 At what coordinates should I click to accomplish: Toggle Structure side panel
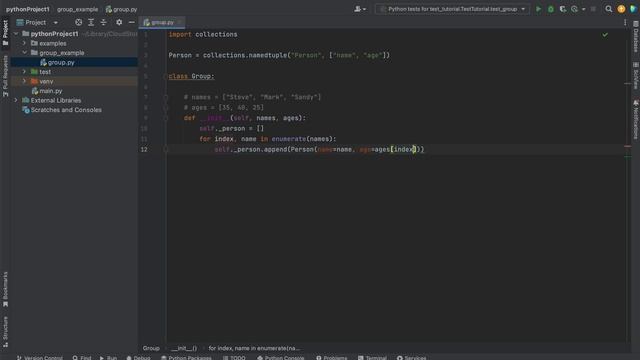pyautogui.click(x=5, y=332)
